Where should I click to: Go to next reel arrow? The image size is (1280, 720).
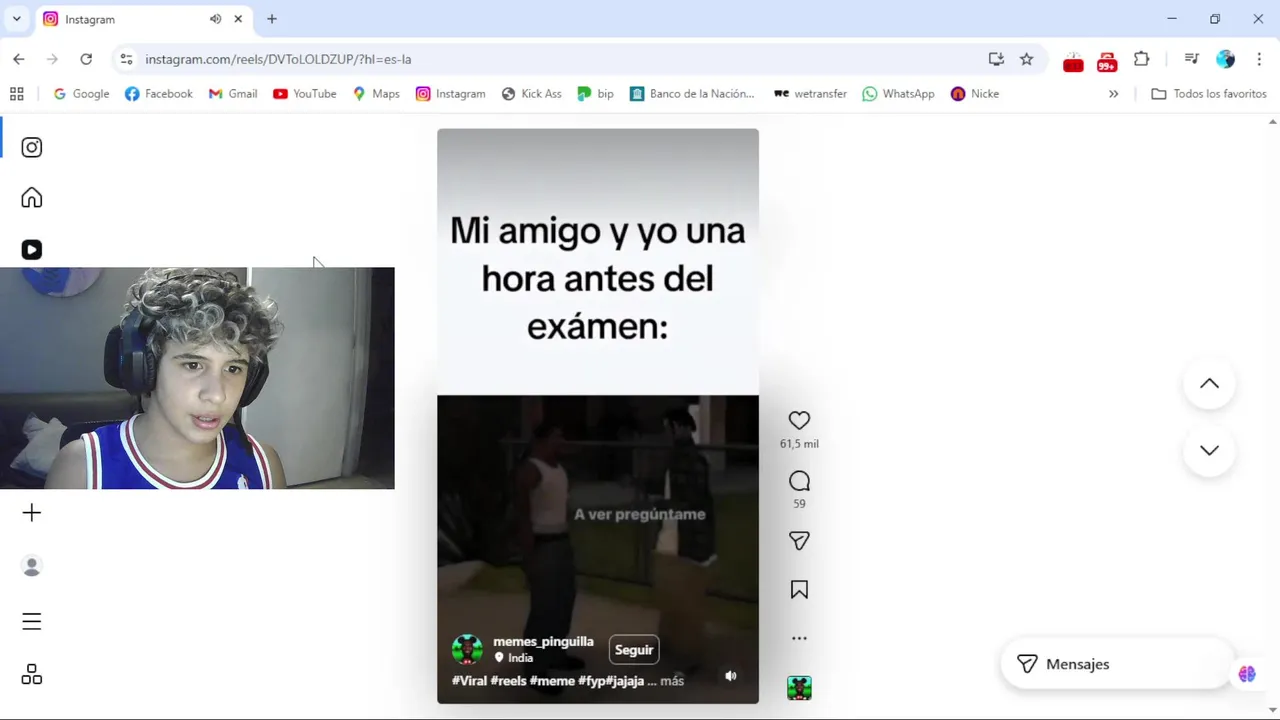(1209, 450)
